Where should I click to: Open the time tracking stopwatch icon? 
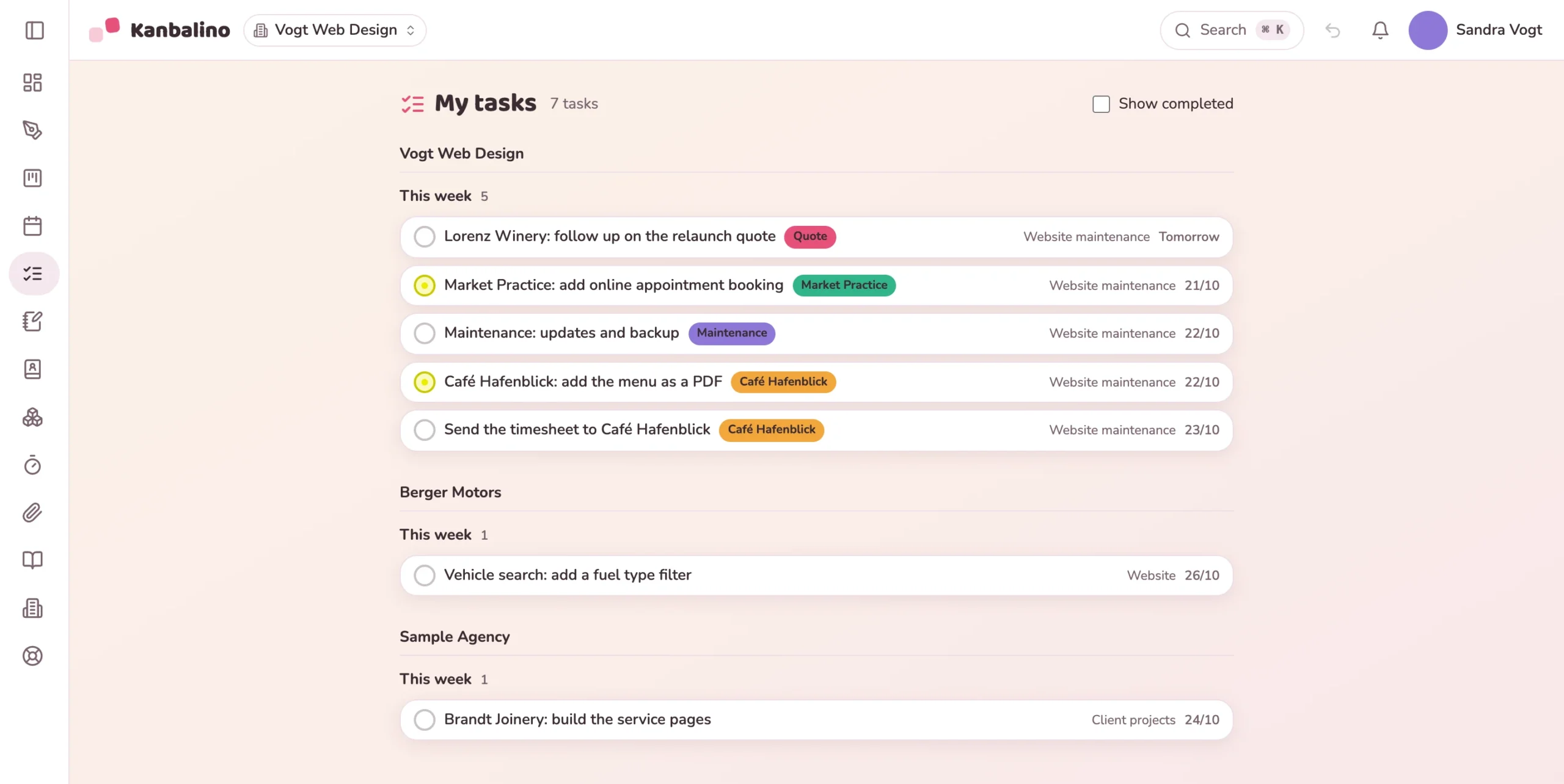[x=32, y=465]
